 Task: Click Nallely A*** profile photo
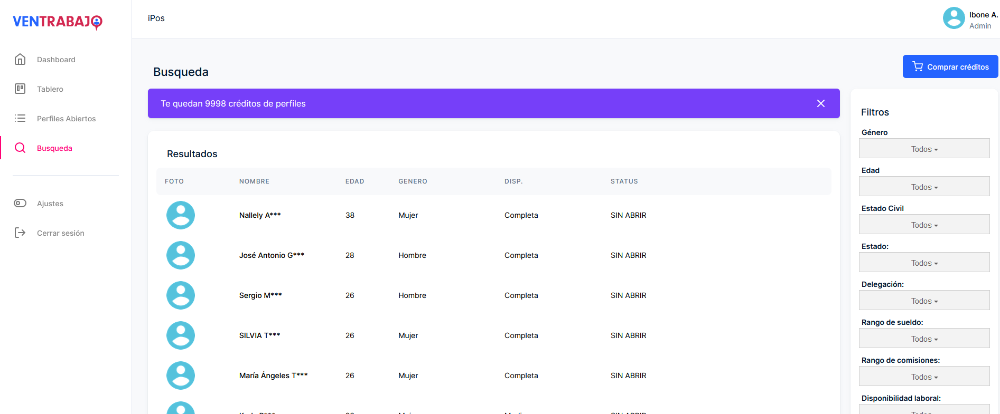point(180,215)
